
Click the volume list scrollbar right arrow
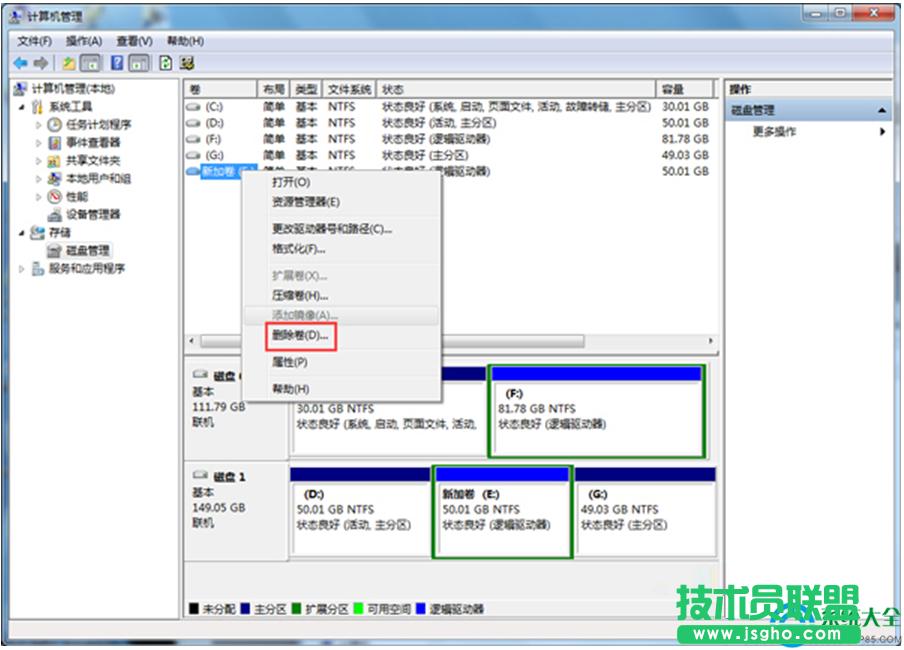click(x=710, y=341)
